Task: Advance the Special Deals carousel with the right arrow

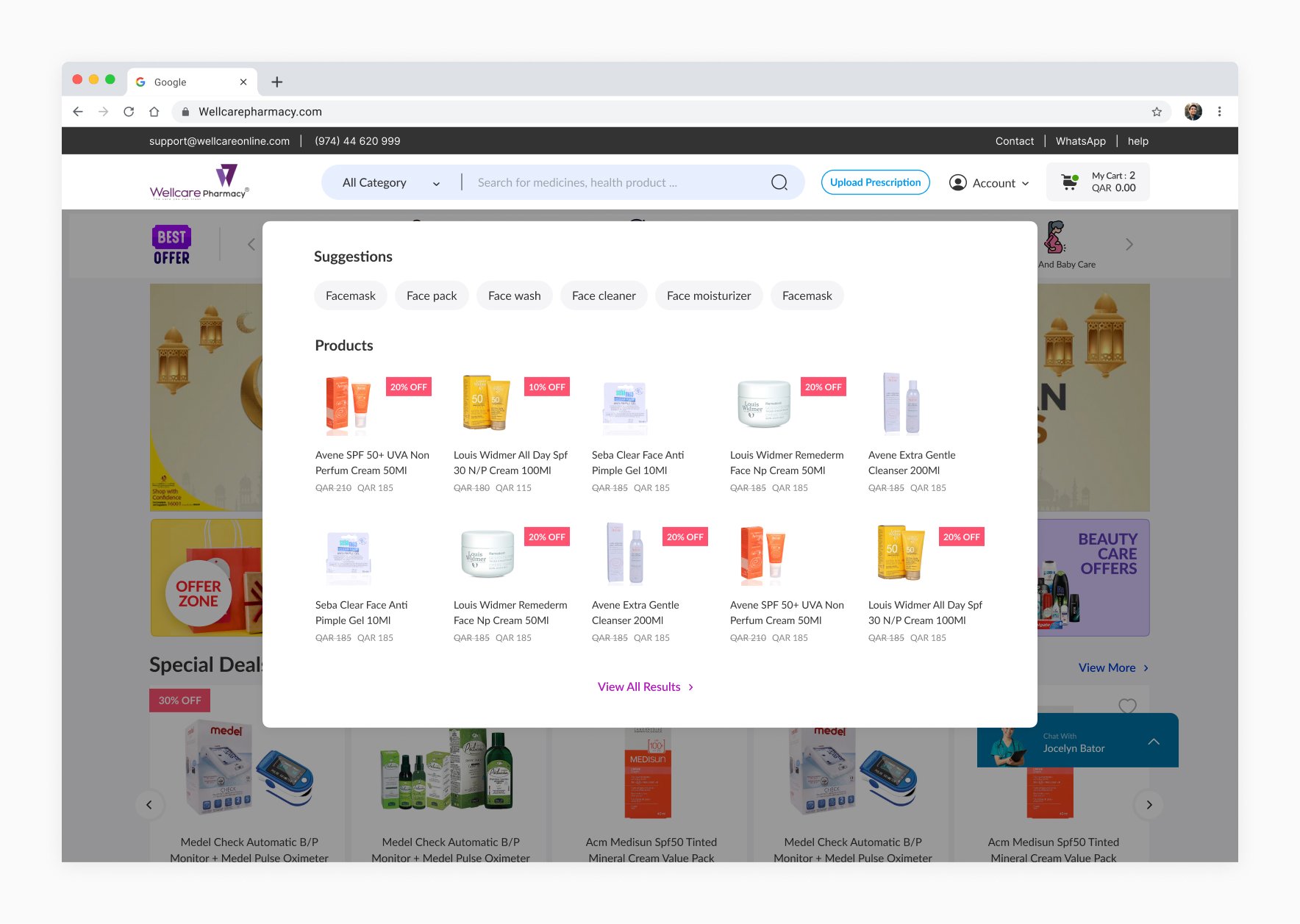Action: click(1149, 805)
